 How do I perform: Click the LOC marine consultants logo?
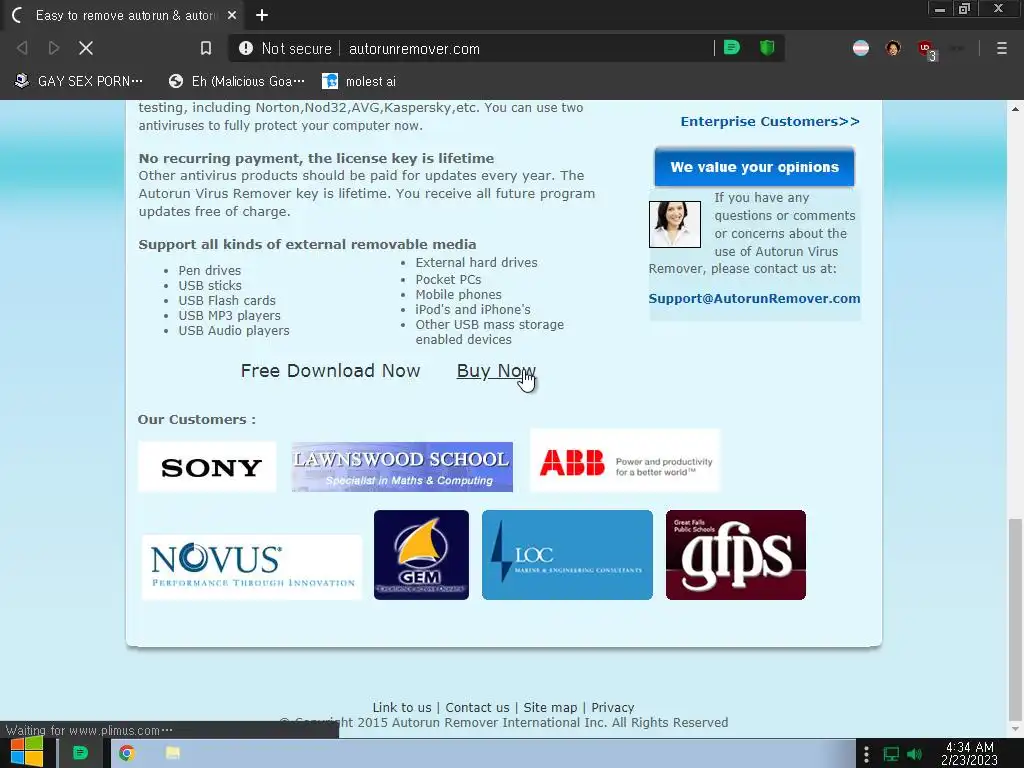[x=567, y=555]
